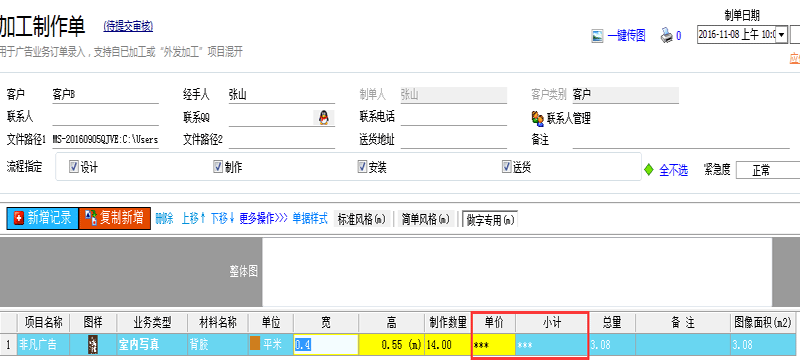Click the 总量 column header
This screenshot has width=800, height=364.
click(611, 323)
